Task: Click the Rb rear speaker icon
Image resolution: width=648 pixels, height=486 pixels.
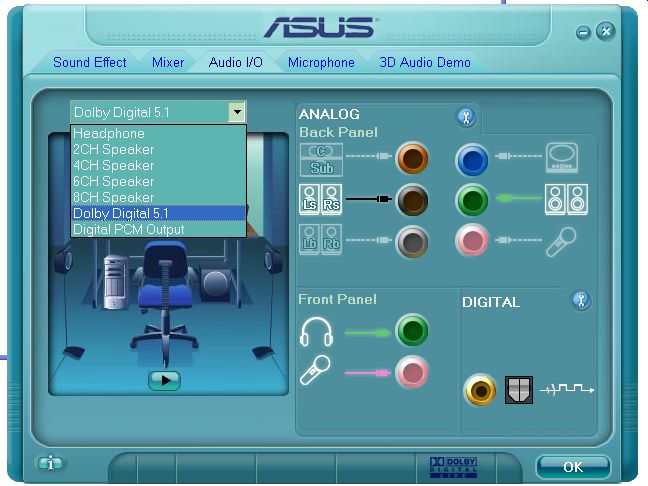Action: [x=331, y=239]
